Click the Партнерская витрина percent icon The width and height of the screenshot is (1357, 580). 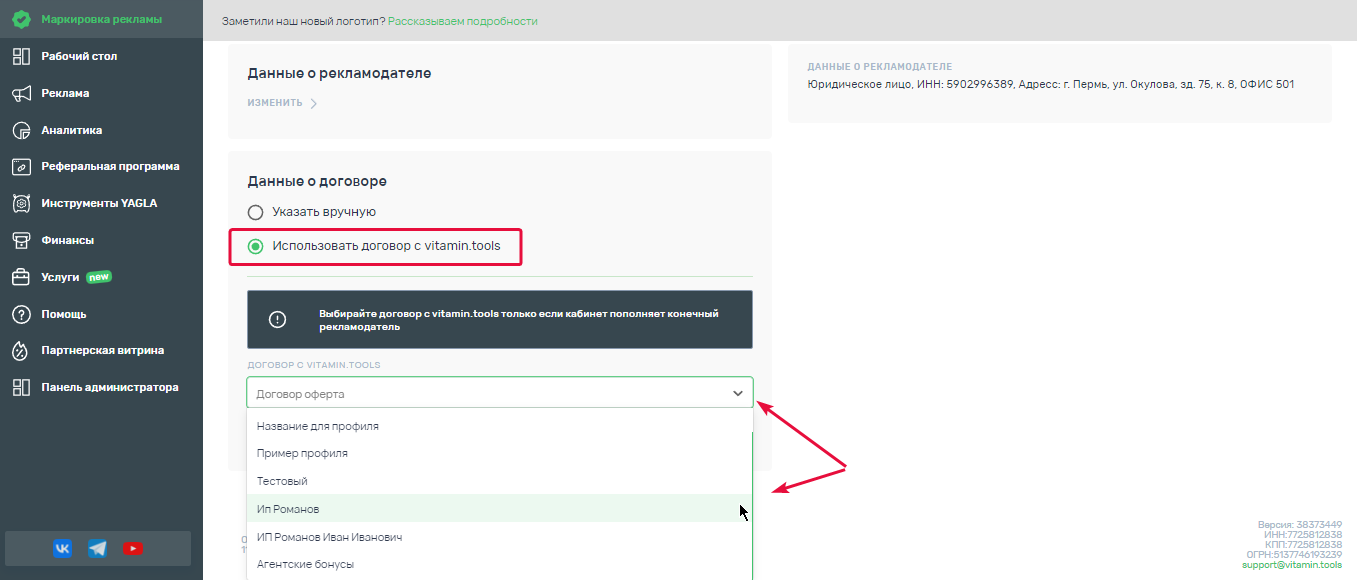pyautogui.click(x=21, y=350)
